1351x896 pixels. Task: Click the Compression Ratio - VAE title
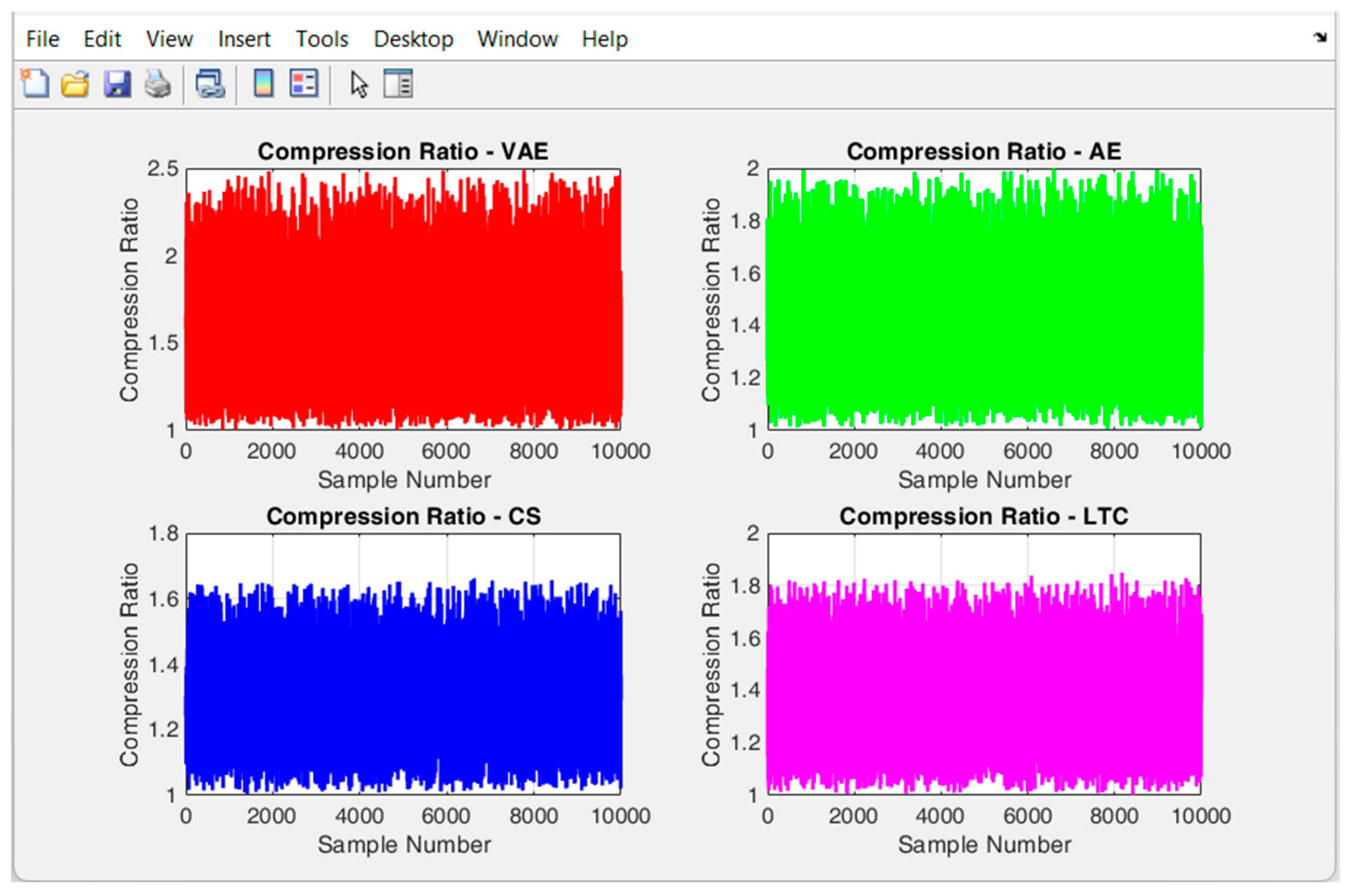[x=403, y=151]
